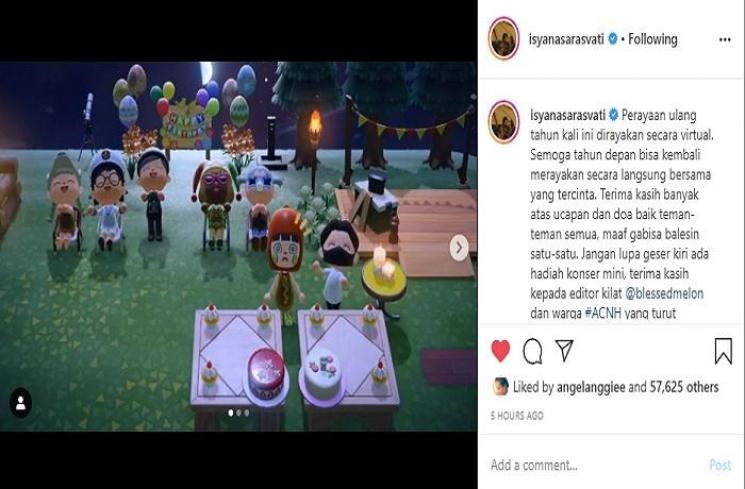Image resolution: width=745 pixels, height=489 pixels.
Task: View the 57,625 others likes list
Action: coord(684,387)
